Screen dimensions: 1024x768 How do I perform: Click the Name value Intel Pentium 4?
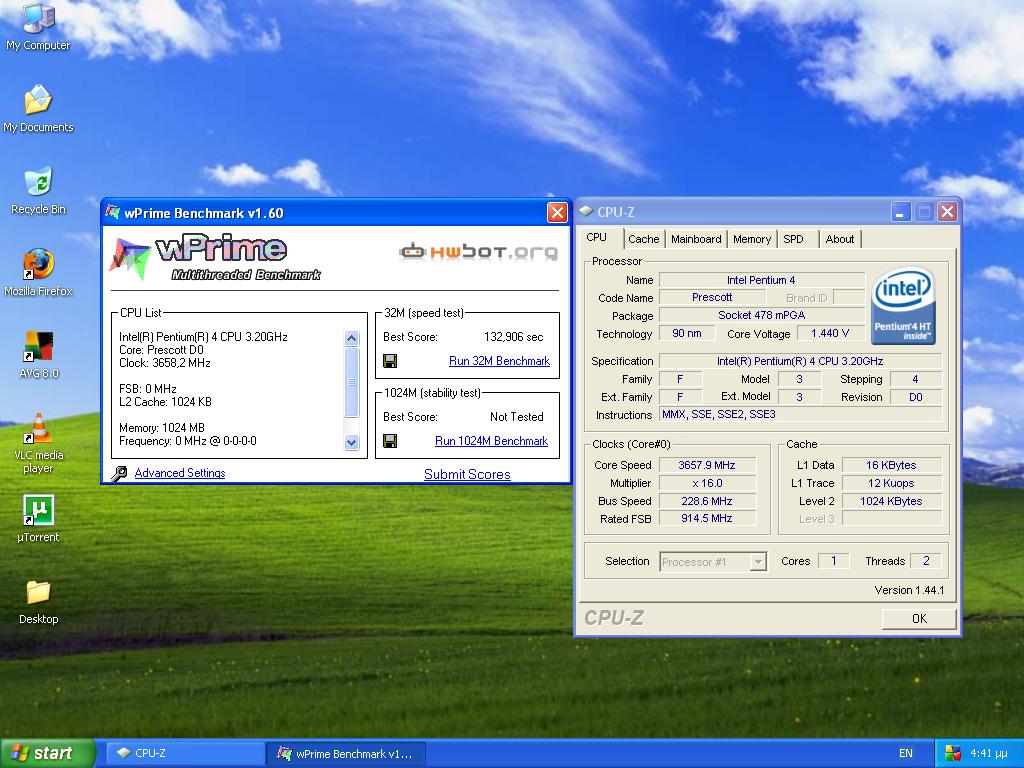pos(761,280)
